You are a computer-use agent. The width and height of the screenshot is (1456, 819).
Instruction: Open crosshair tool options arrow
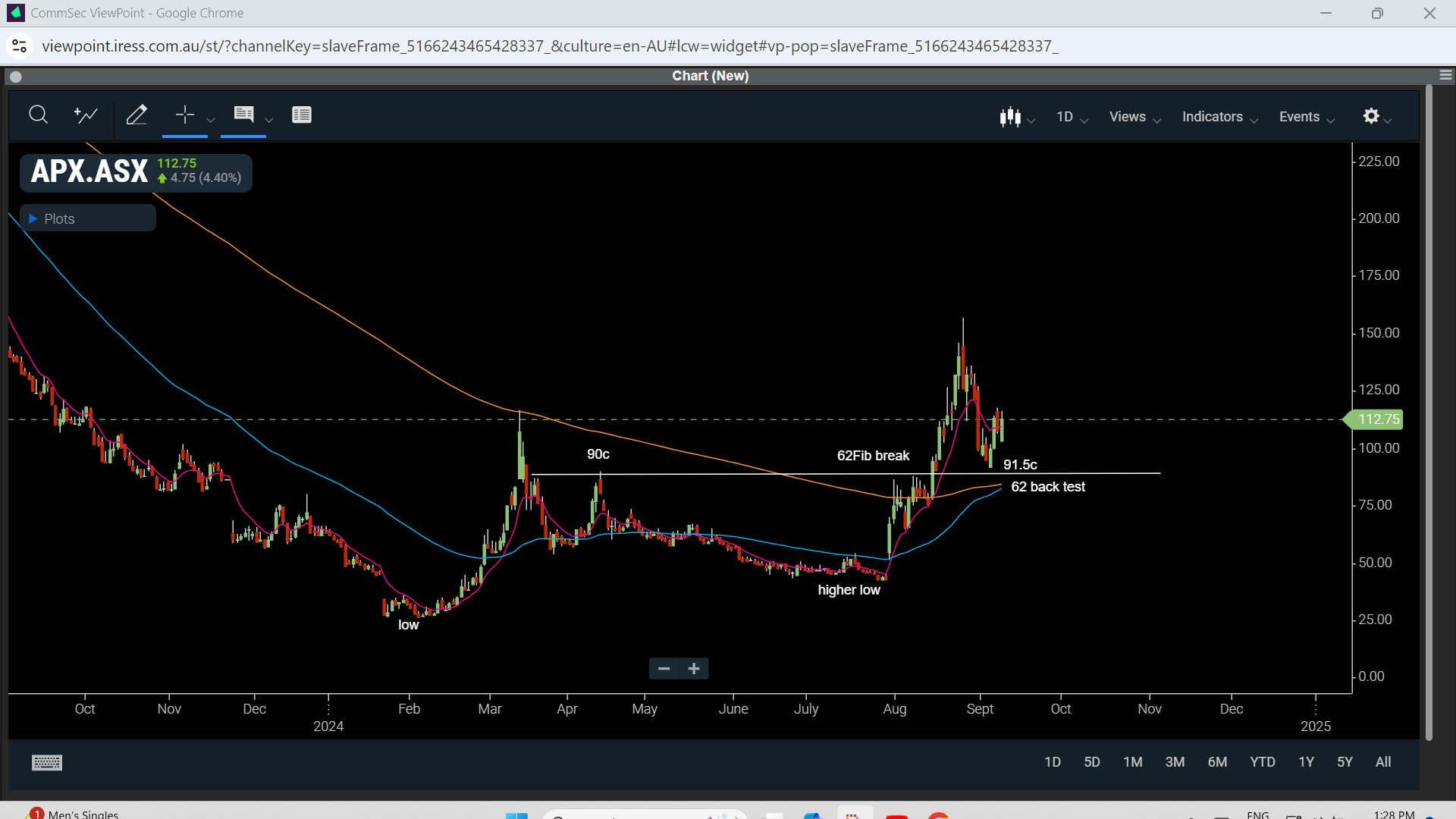point(211,120)
